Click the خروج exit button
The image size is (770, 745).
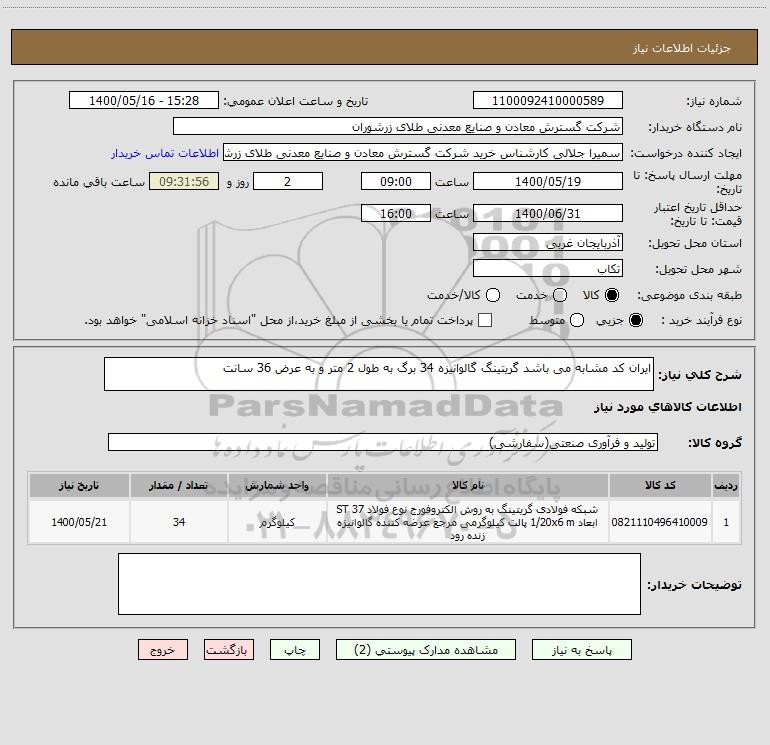(163, 650)
